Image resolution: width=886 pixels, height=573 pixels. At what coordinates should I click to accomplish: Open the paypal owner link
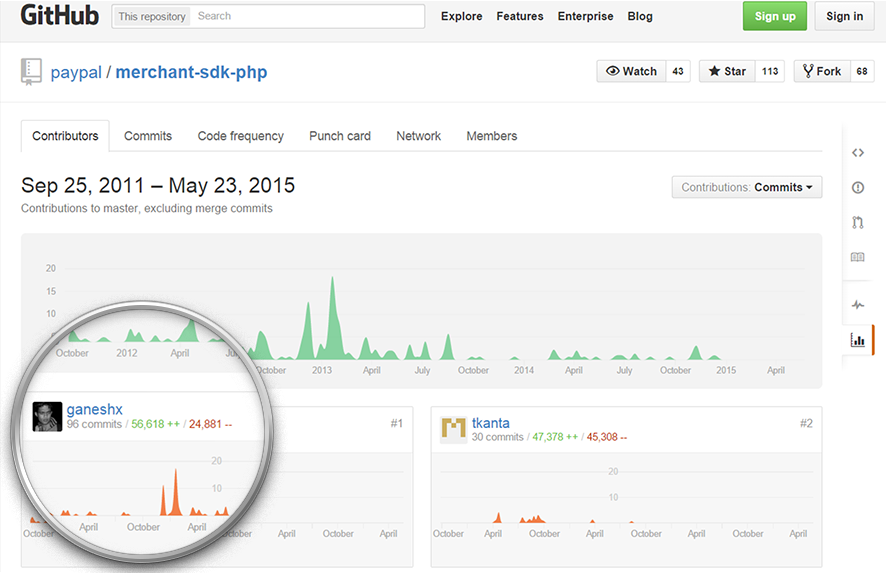coord(76,72)
